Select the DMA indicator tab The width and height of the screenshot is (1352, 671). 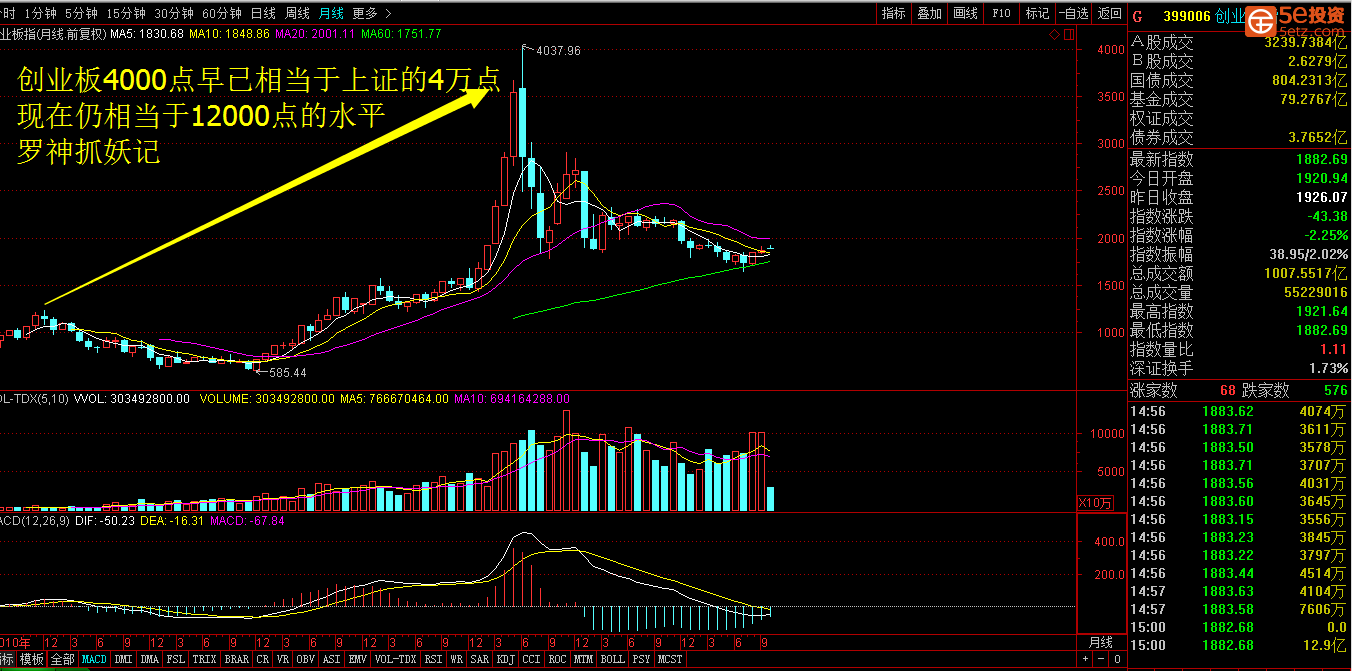150,660
